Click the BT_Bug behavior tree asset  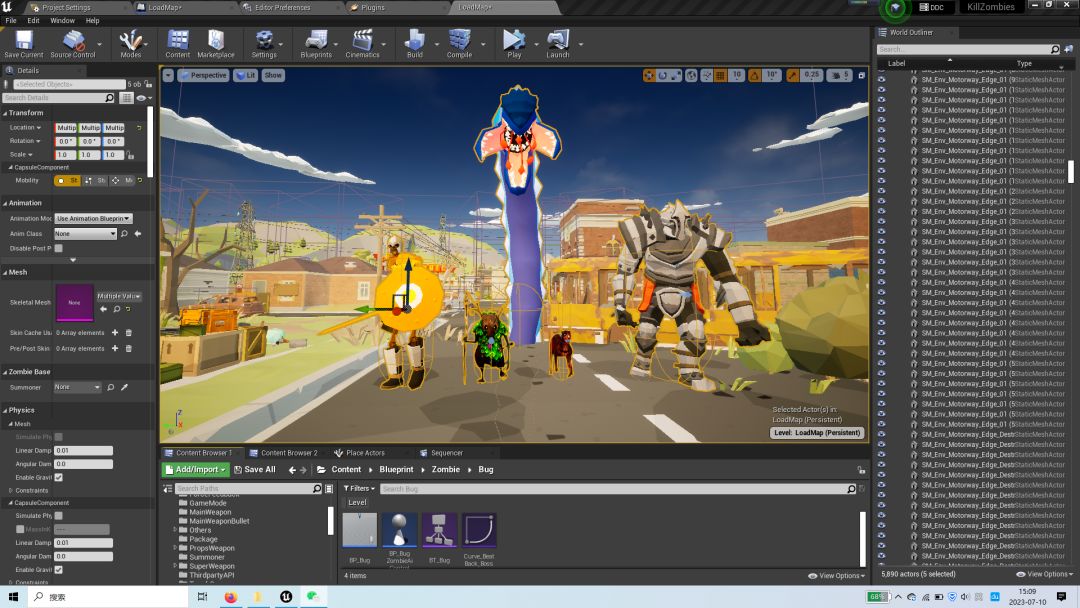pos(439,531)
